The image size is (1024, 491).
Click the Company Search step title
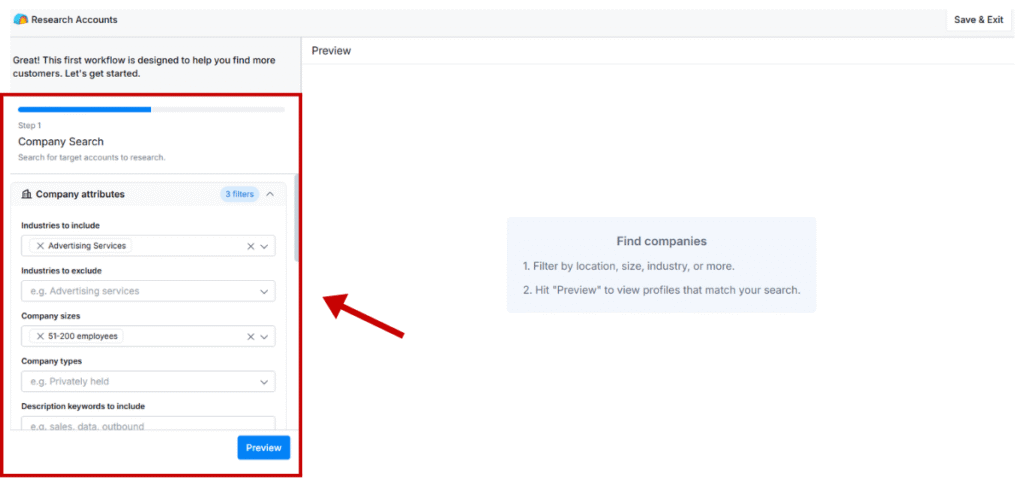coord(61,142)
